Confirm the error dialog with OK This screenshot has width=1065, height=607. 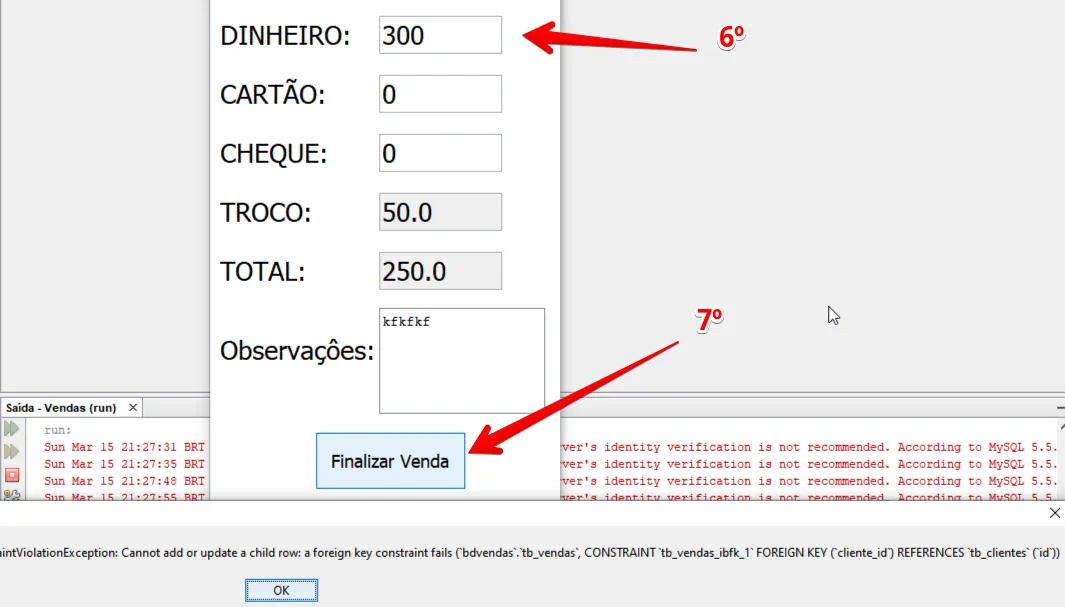(281, 590)
